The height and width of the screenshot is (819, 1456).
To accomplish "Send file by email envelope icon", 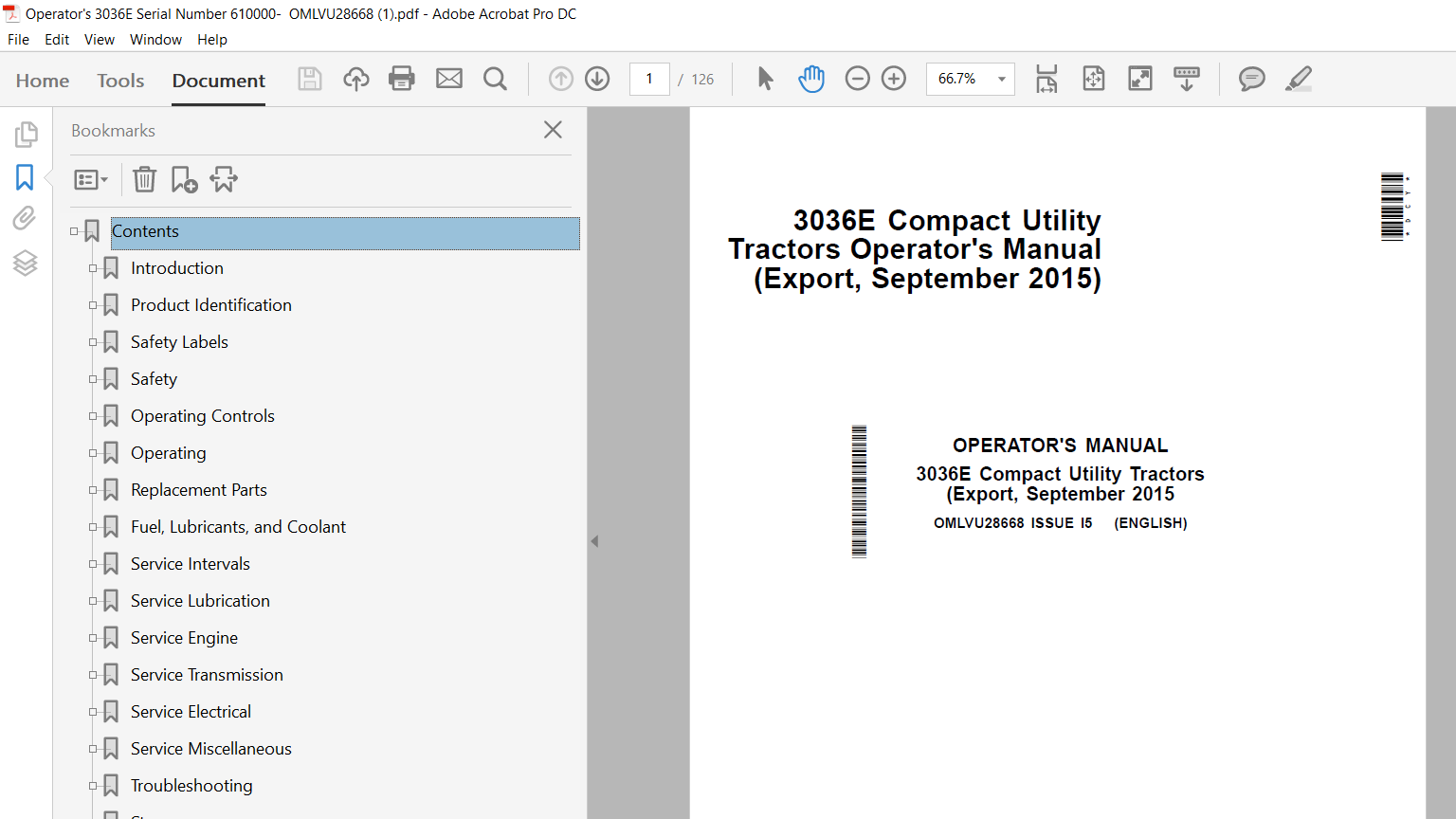I will pyautogui.click(x=449, y=79).
